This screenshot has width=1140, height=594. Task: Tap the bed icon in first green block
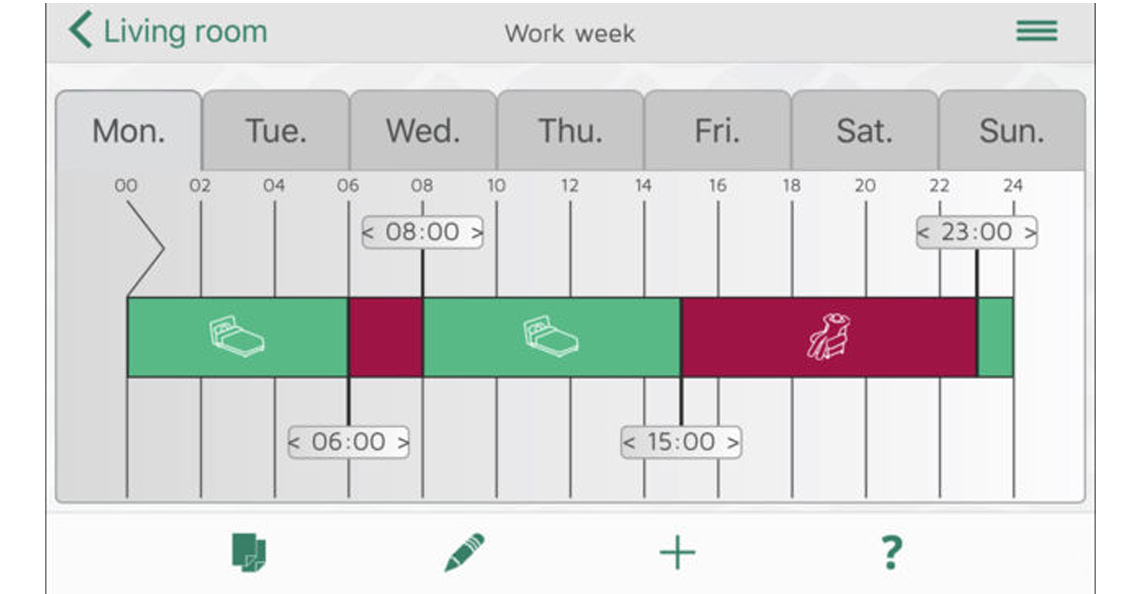point(237,336)
